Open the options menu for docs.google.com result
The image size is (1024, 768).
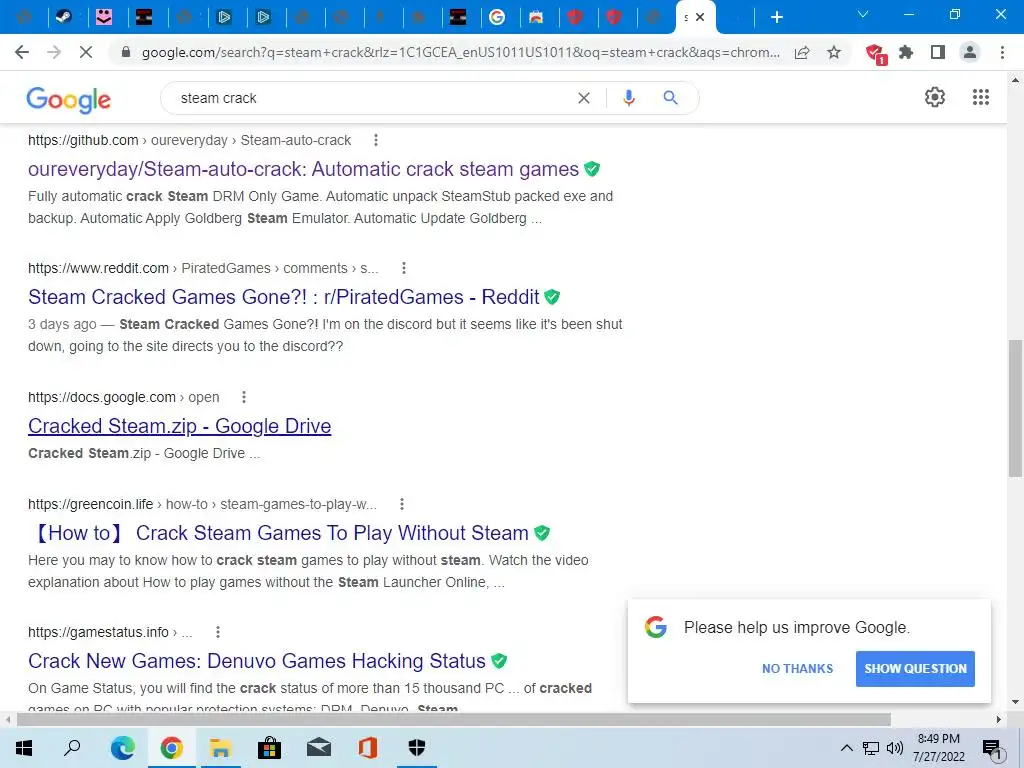(244, 397)
